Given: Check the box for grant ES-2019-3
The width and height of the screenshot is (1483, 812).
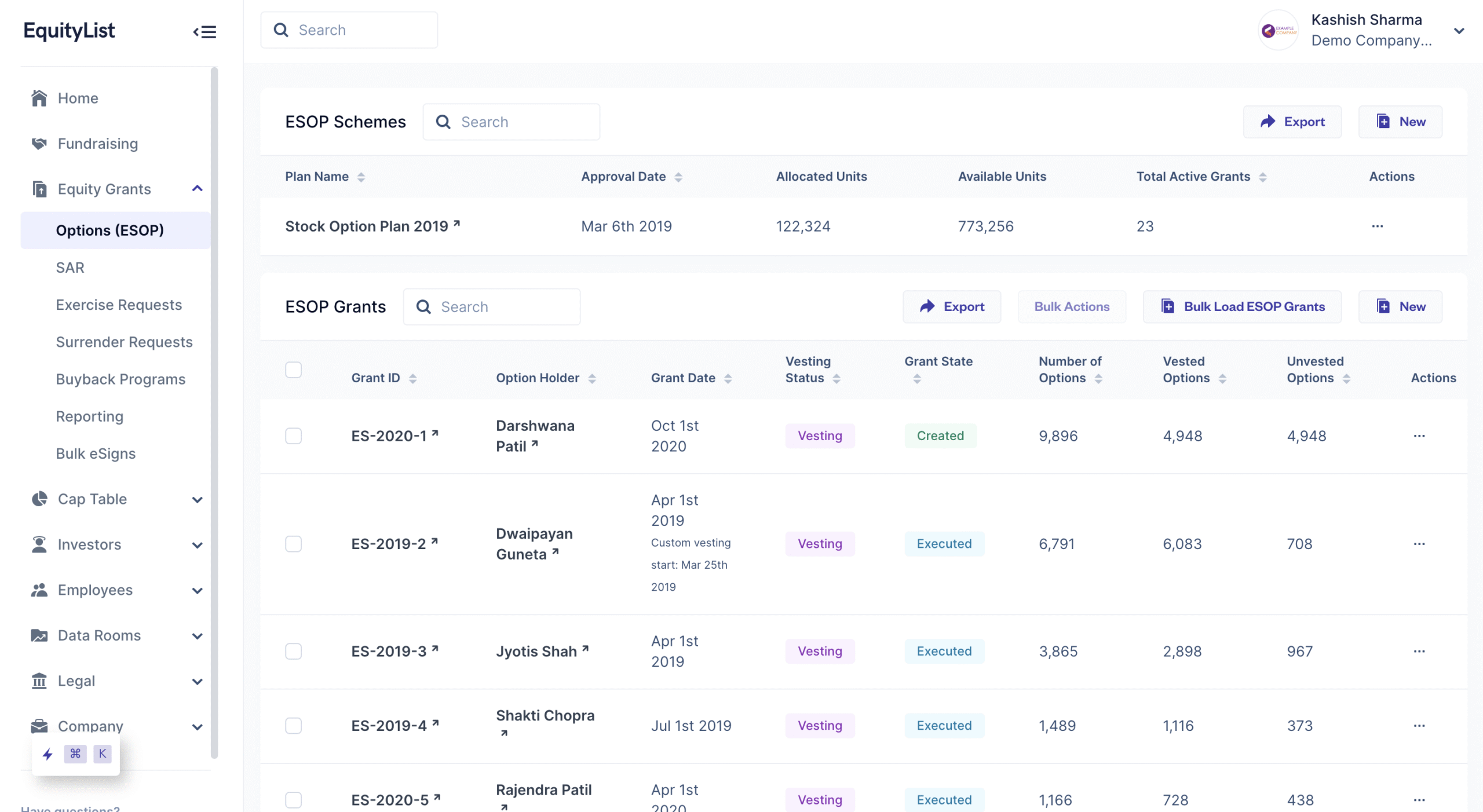Looking at the screenshot, I should click(293, 651).
